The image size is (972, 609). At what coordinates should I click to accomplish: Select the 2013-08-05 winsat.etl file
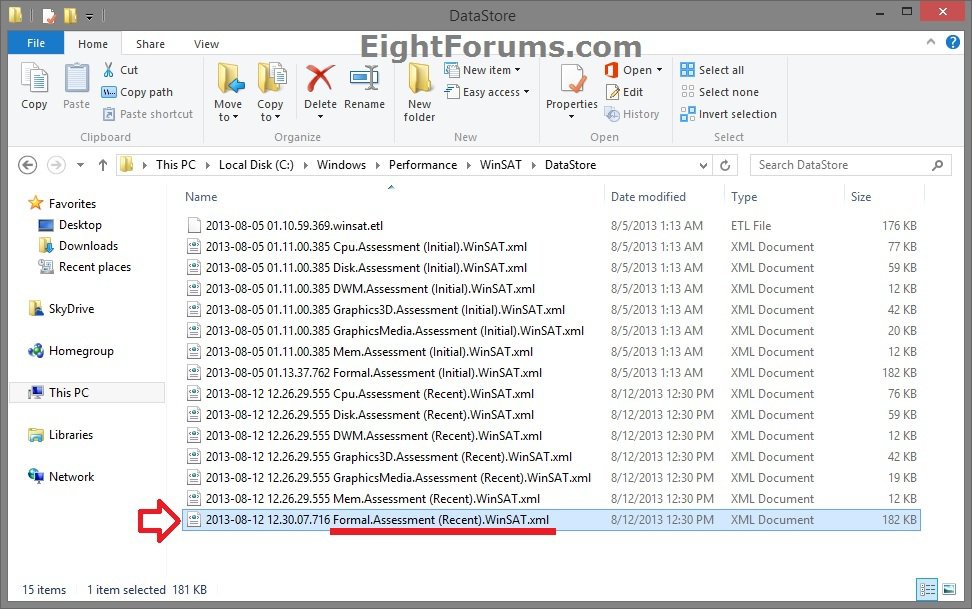(x=552, y=226)
